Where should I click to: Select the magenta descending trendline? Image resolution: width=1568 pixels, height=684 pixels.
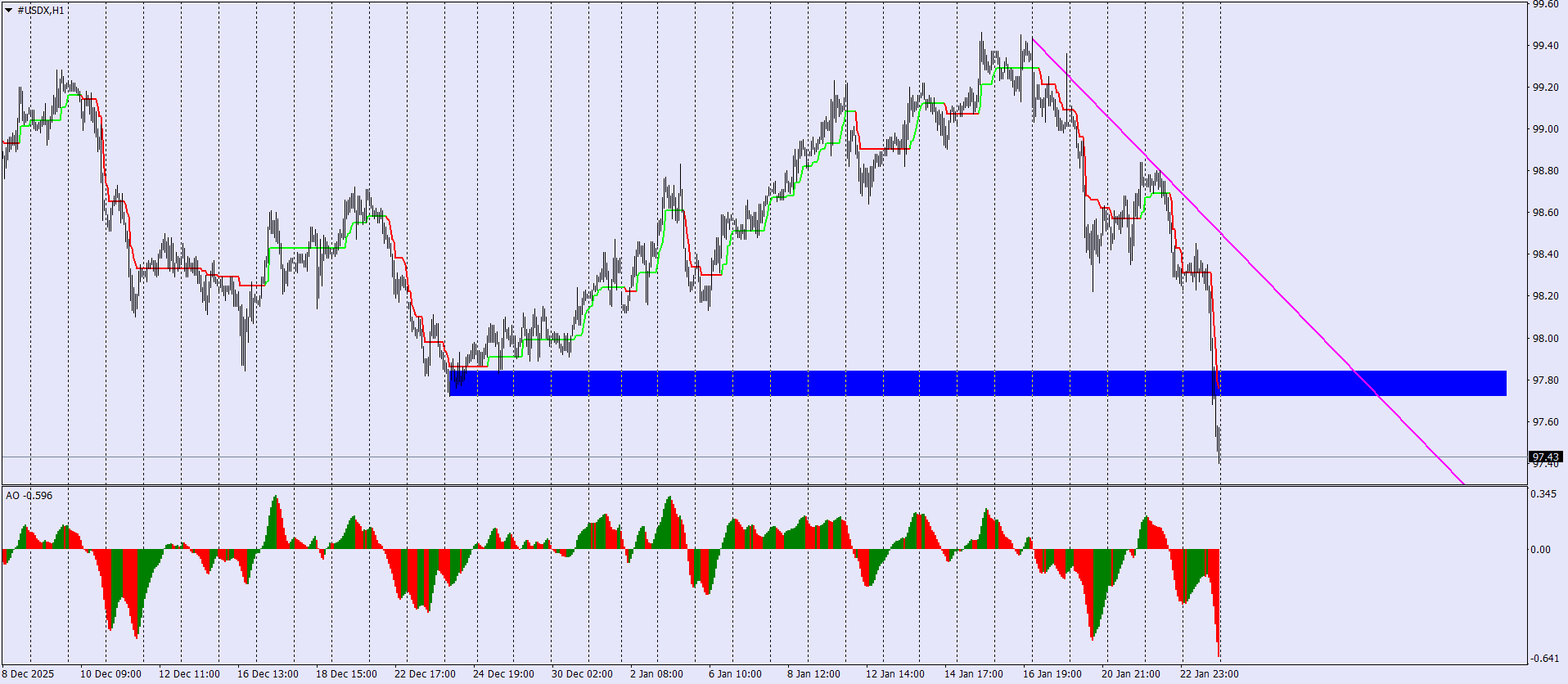1247,261
